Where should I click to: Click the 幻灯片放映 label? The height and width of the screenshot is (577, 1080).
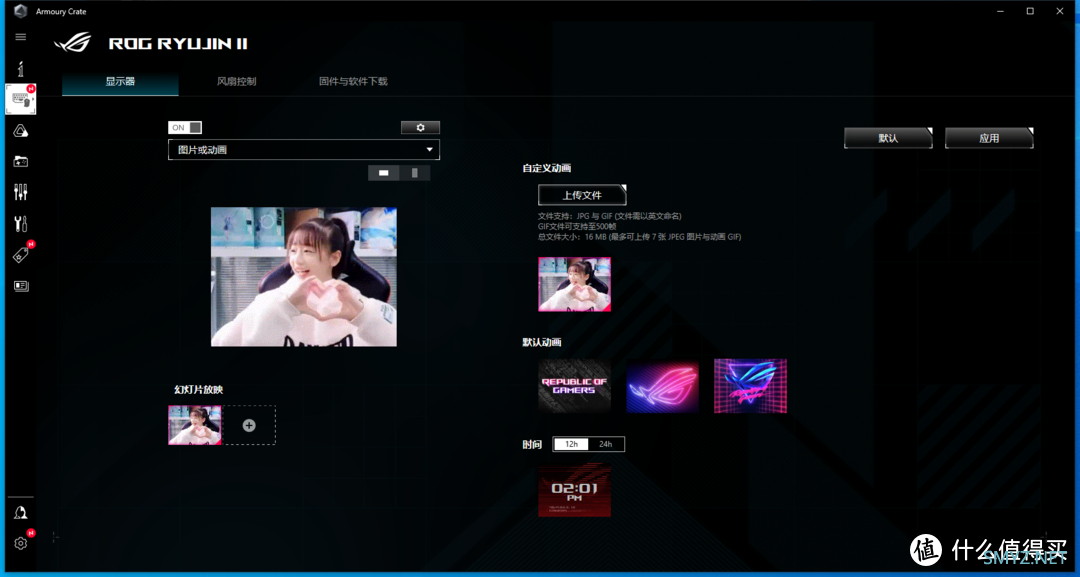[x=198, y=390]
